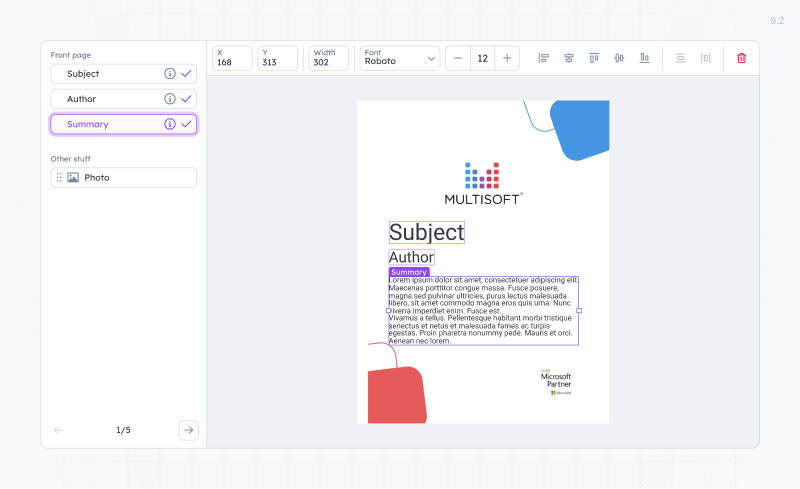Click the Photo item's drag handle dots
The height and width of the screenshot is (489, 800).
coord(59,178)
